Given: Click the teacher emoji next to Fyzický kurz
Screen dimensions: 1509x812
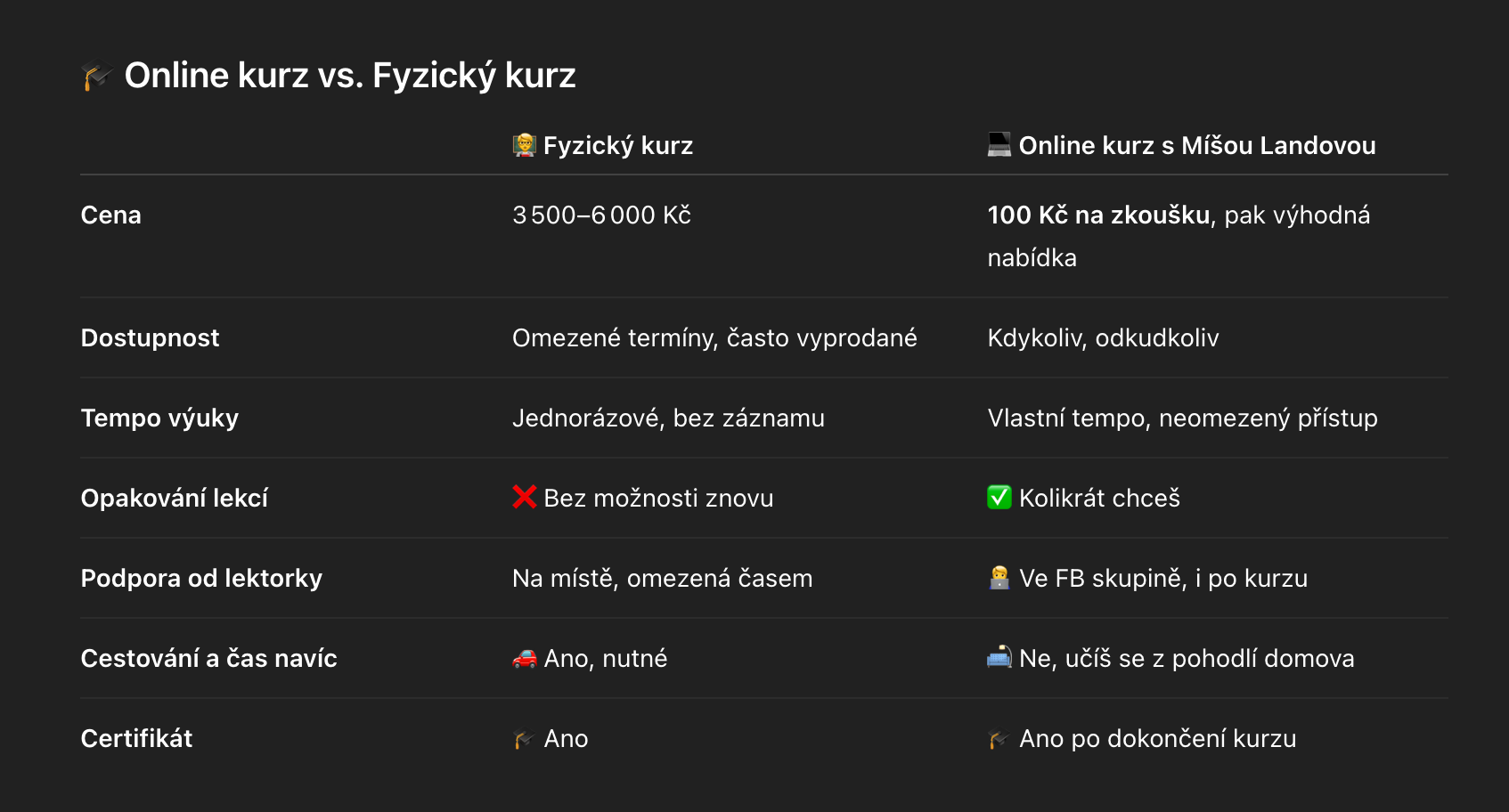Looking at the screenshot, I should (525, 145).
